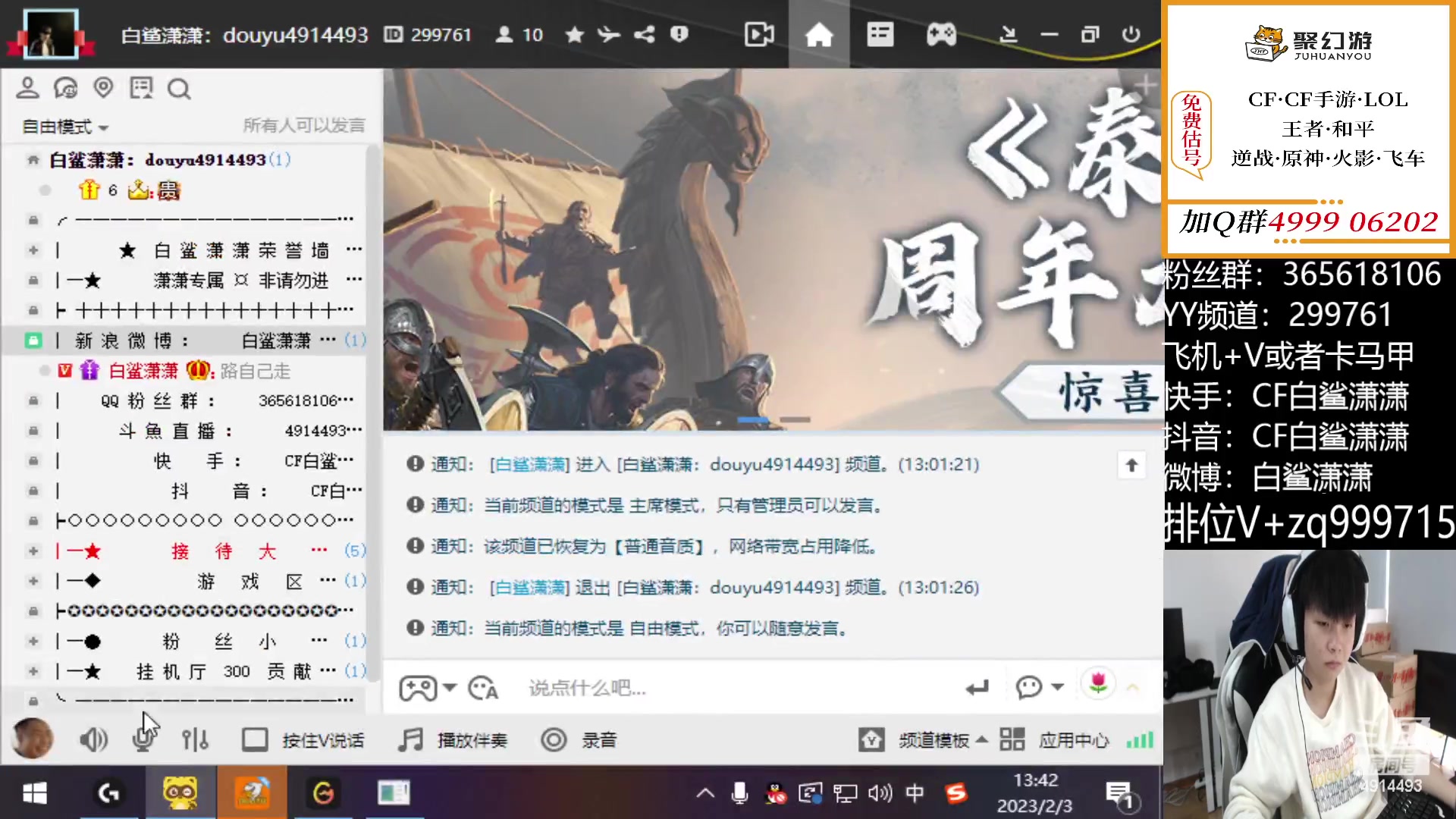
Task: Click the second banner page indicator
Action: [795, 419]
